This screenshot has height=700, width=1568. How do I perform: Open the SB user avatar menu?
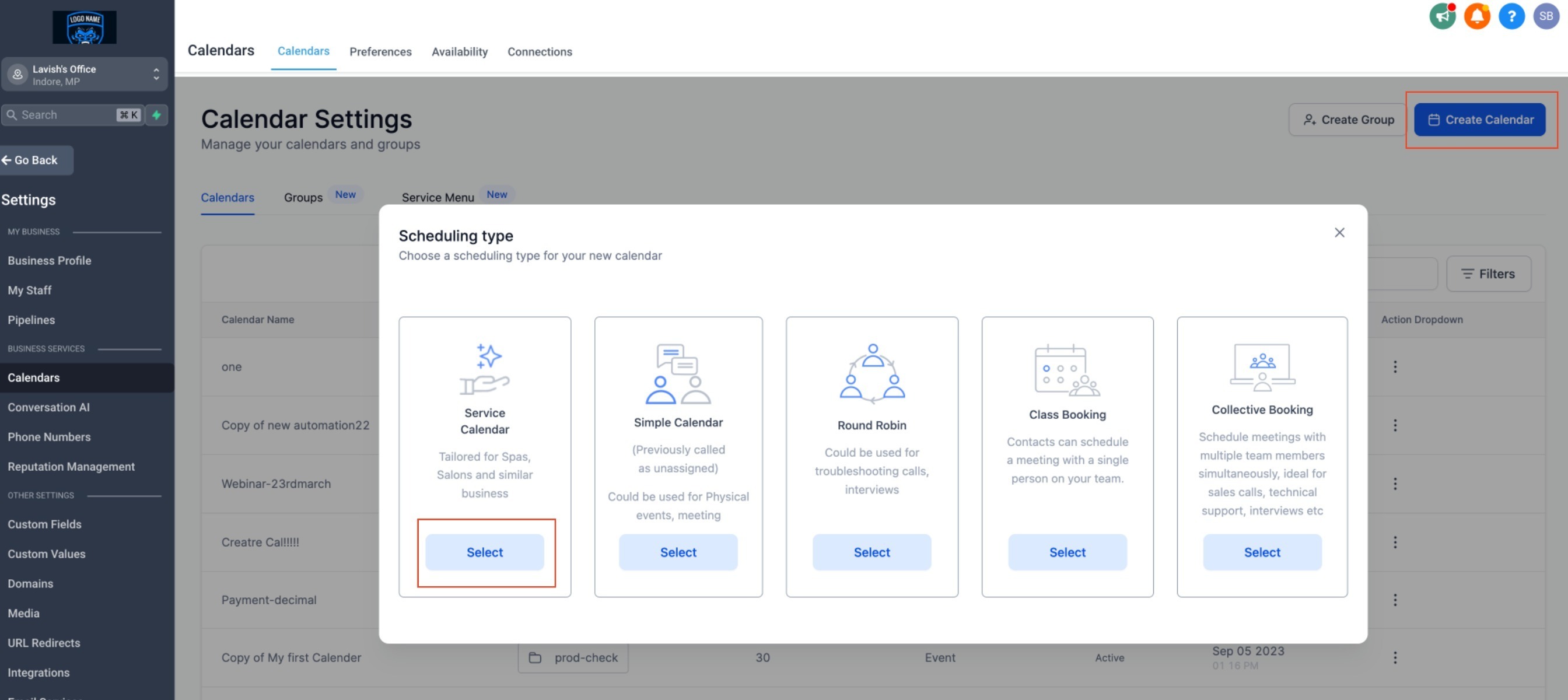point(1545,16)
